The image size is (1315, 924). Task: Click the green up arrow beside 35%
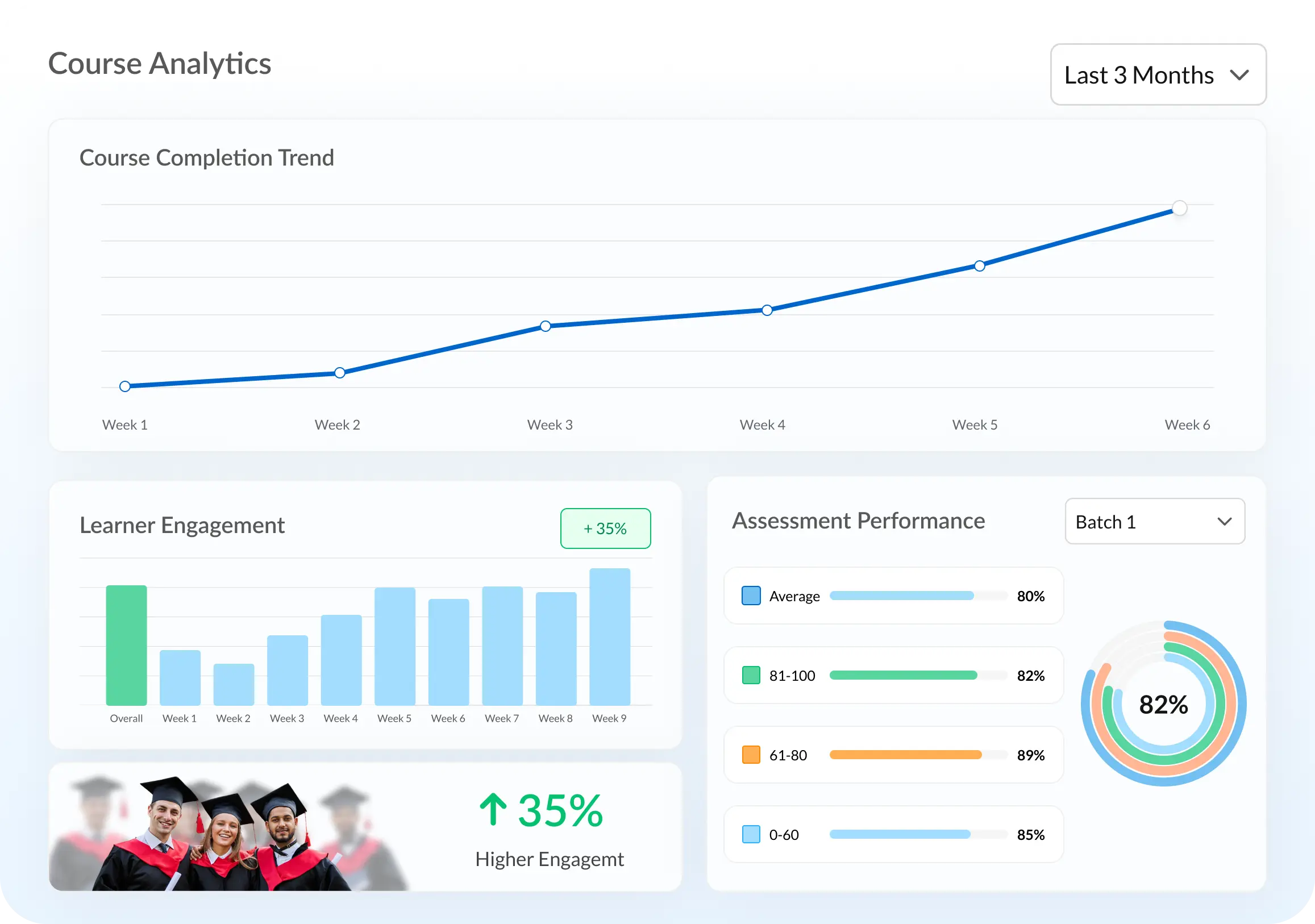tap(493, 809)
